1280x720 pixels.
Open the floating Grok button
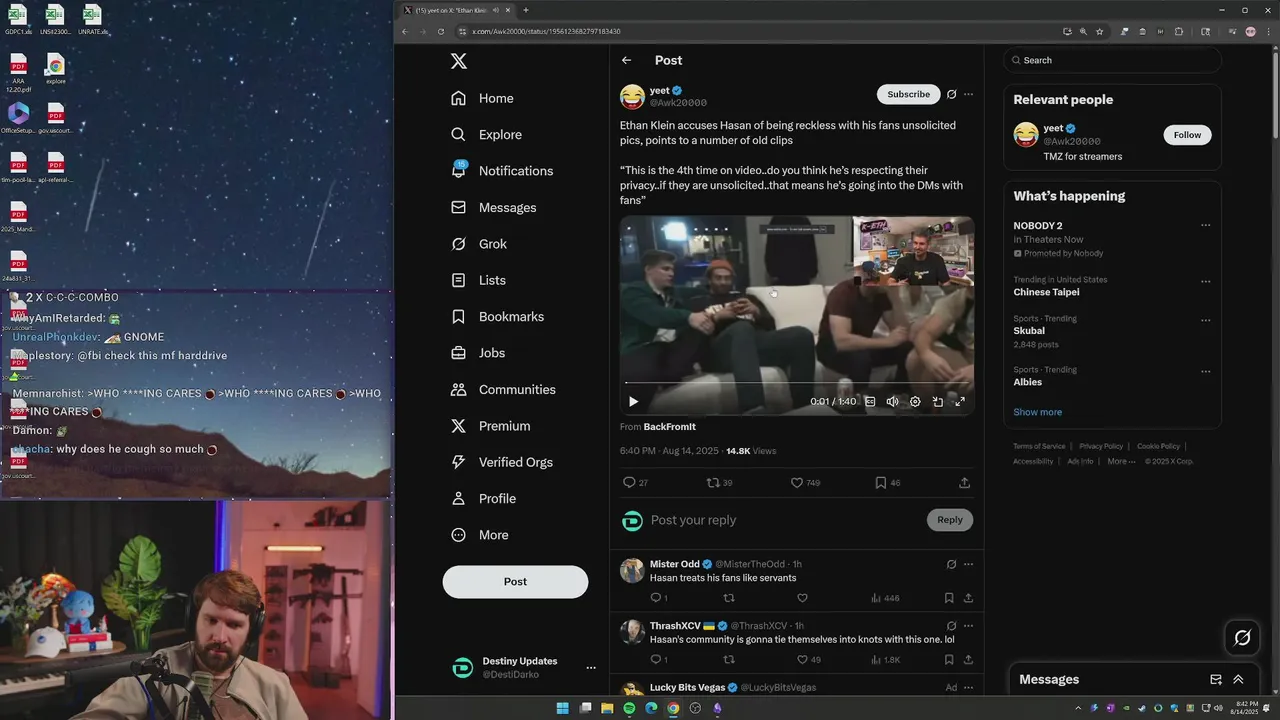[x=1242, y=637]
